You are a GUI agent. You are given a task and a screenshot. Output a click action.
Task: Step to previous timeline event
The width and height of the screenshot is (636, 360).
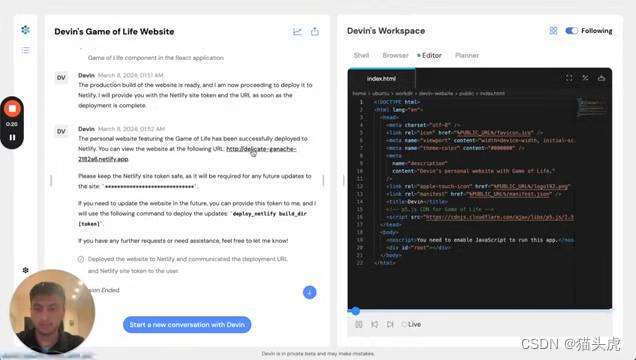[x=374, y=324]
